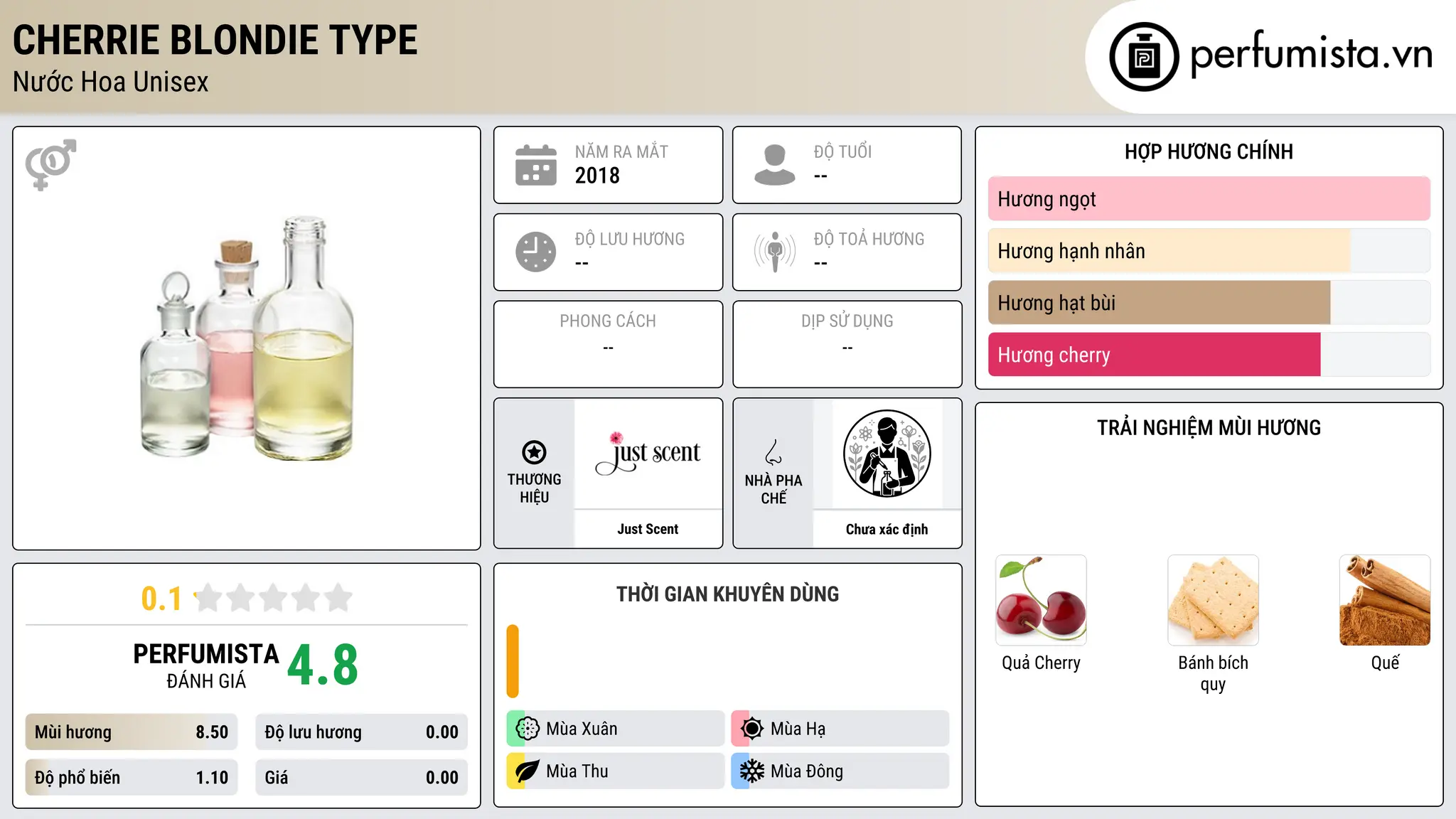This screenshot has width=1456, height=819.
Task: Click the Dịp sử dụng occasion card
Action: click(847, 344)
